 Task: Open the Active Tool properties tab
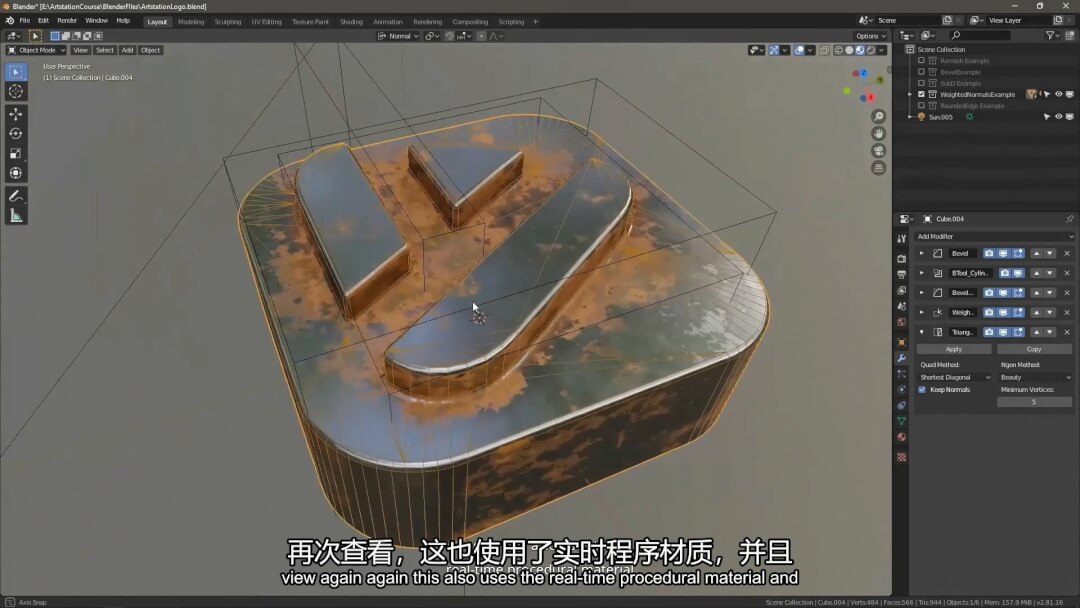coord(902,238)
